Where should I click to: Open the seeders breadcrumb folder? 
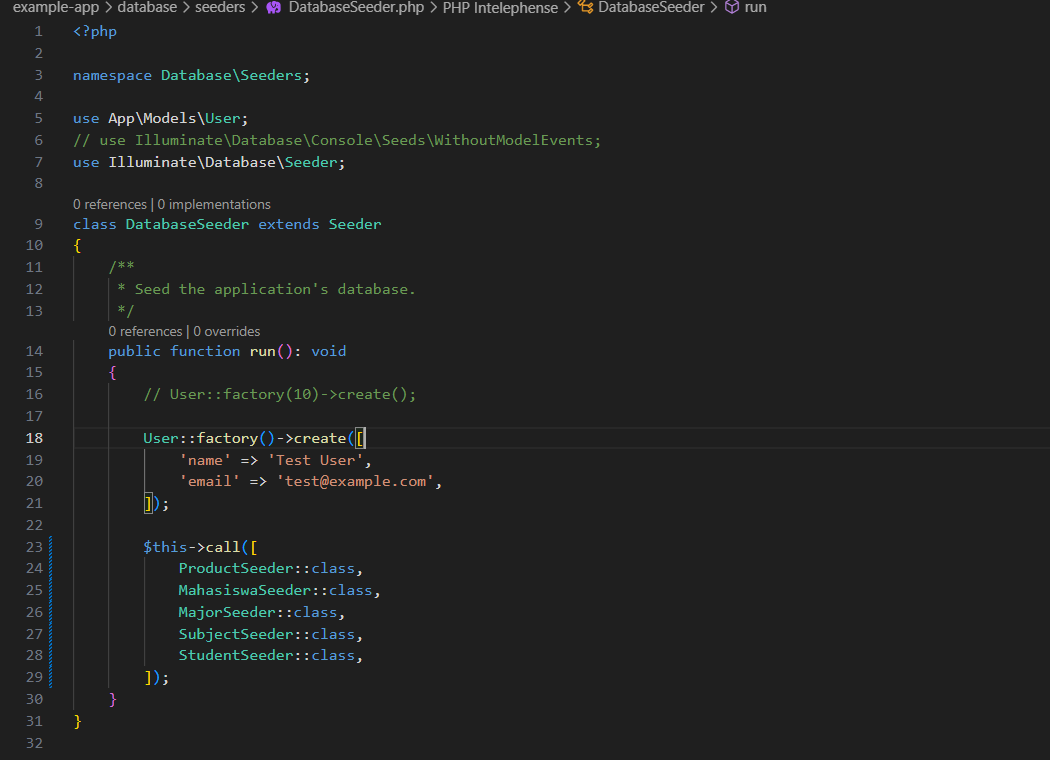click(220, 7)
